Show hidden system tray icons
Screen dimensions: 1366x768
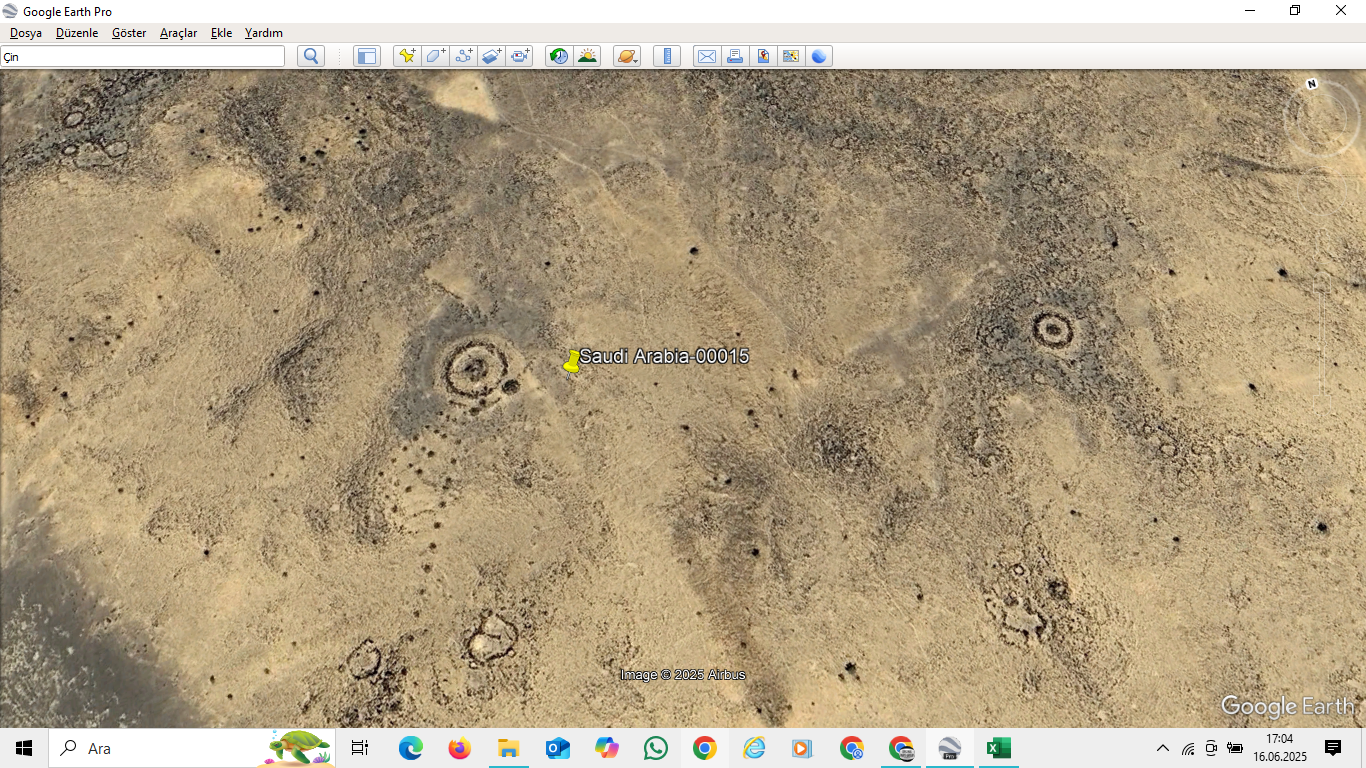[1162, 748]
